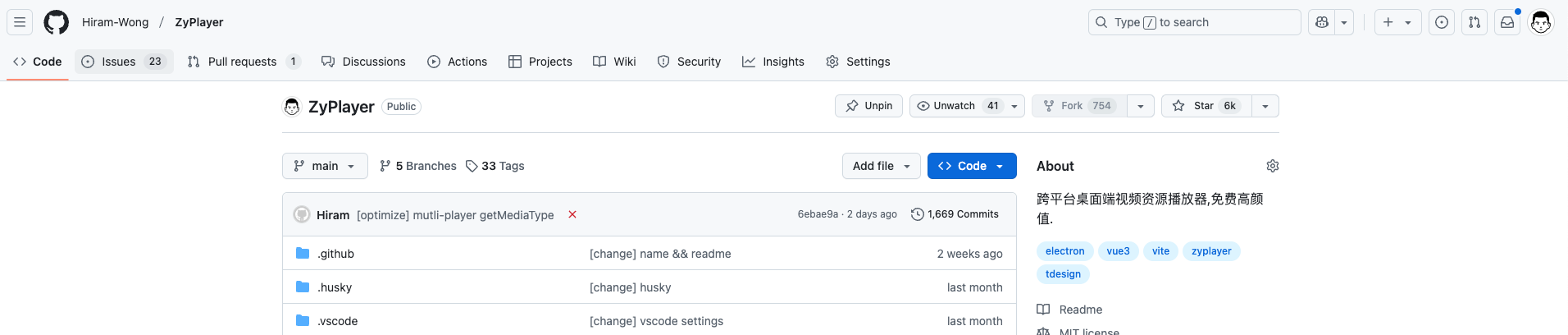Unpin the repository
The width and height of the screenshot is (1568, 335).
(869, 106)
